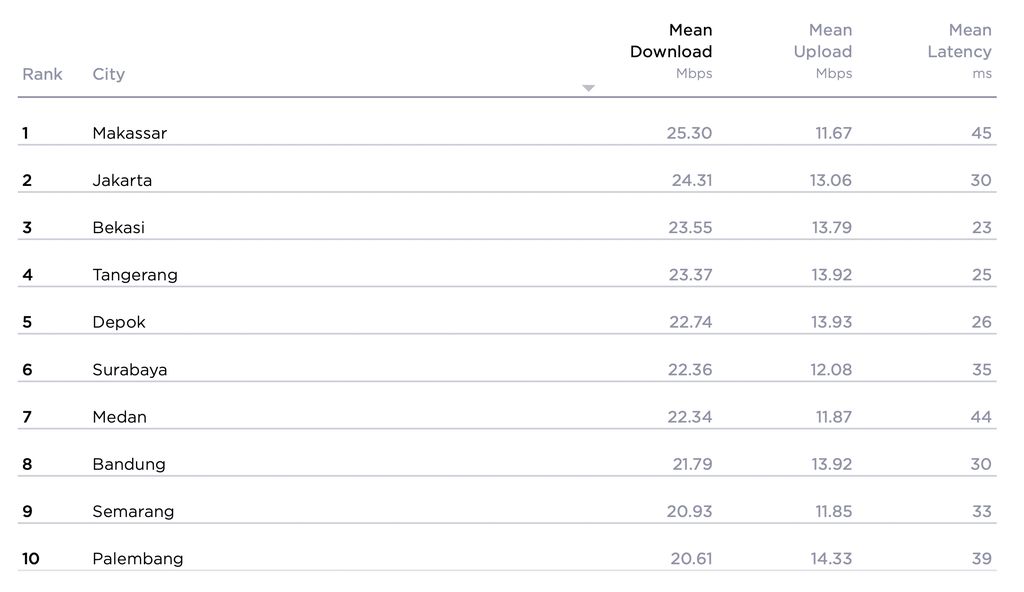Click the Rank column header
Viewport: 1024px width, 592px height.
42,74
